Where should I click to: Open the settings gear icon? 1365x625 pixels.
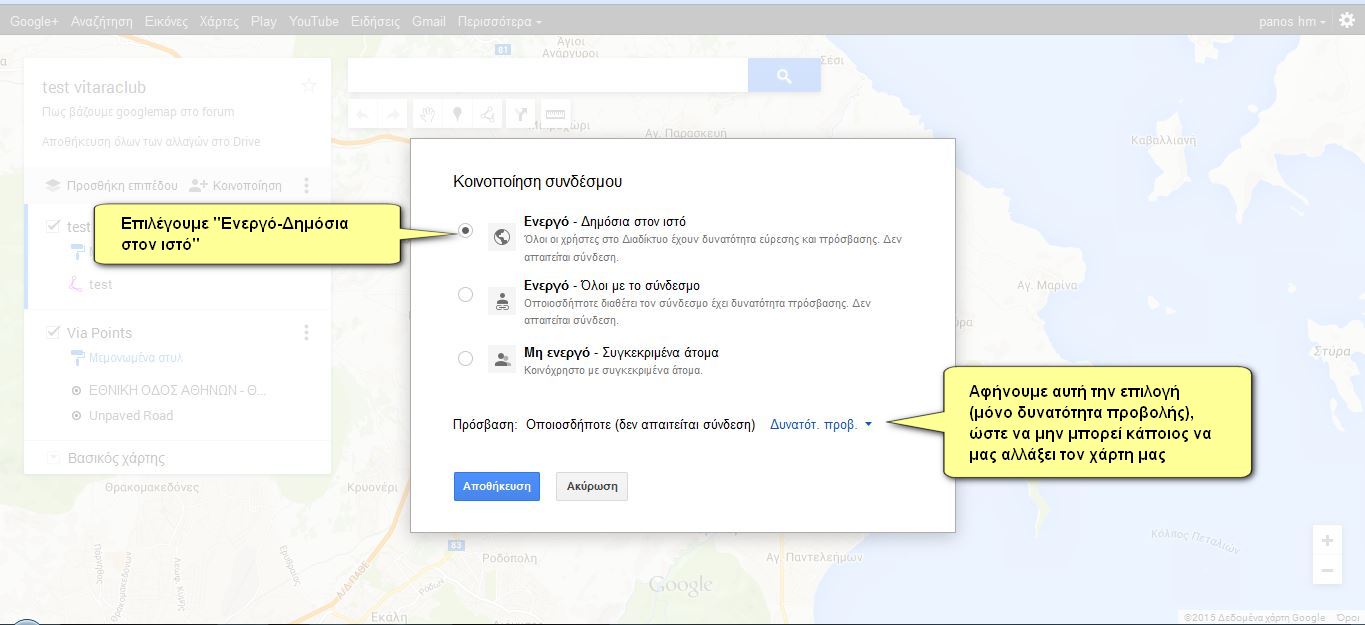pyautogui.click(x=1346, y=20)
